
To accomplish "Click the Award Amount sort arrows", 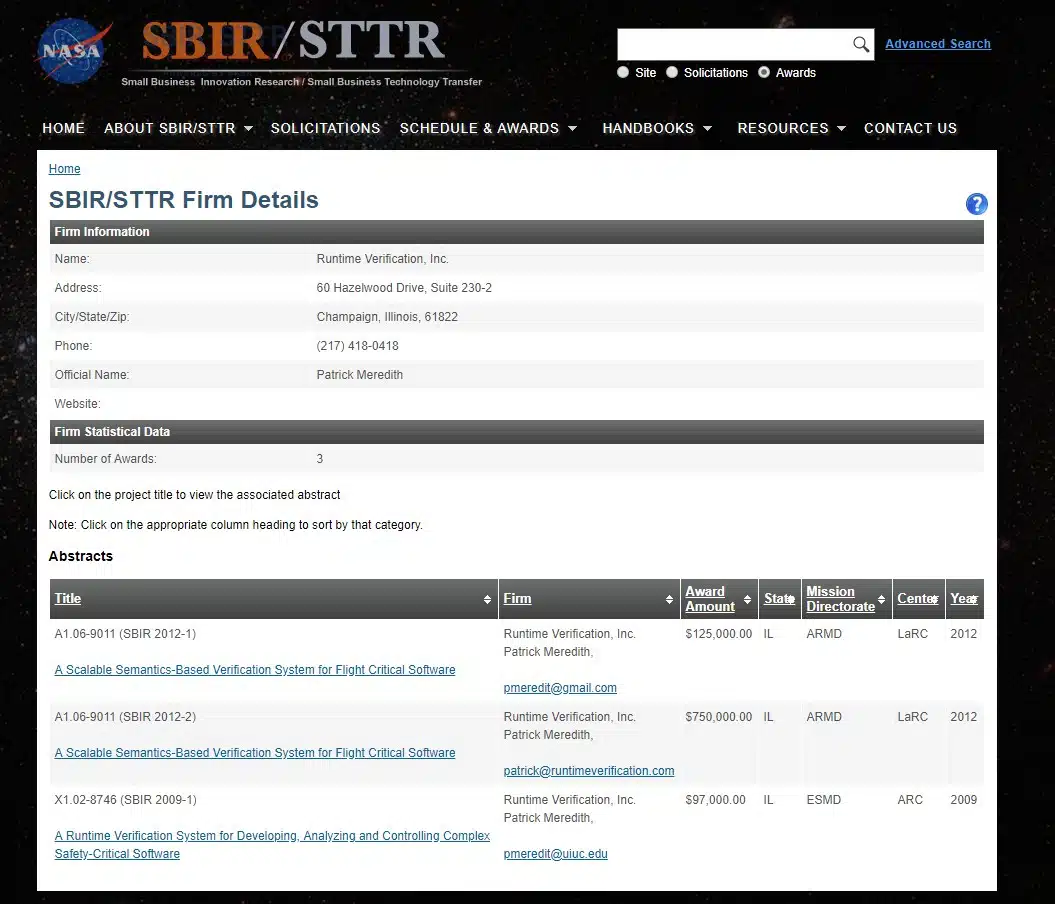I will [x=748, y=599].
